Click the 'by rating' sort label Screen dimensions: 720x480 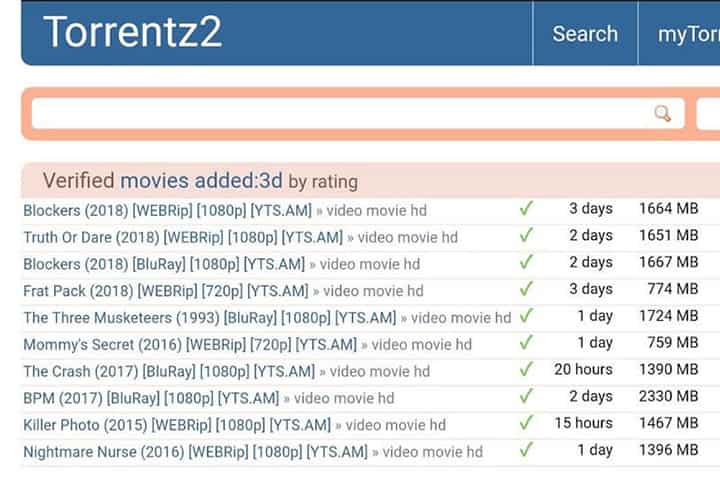coord(323,182)
